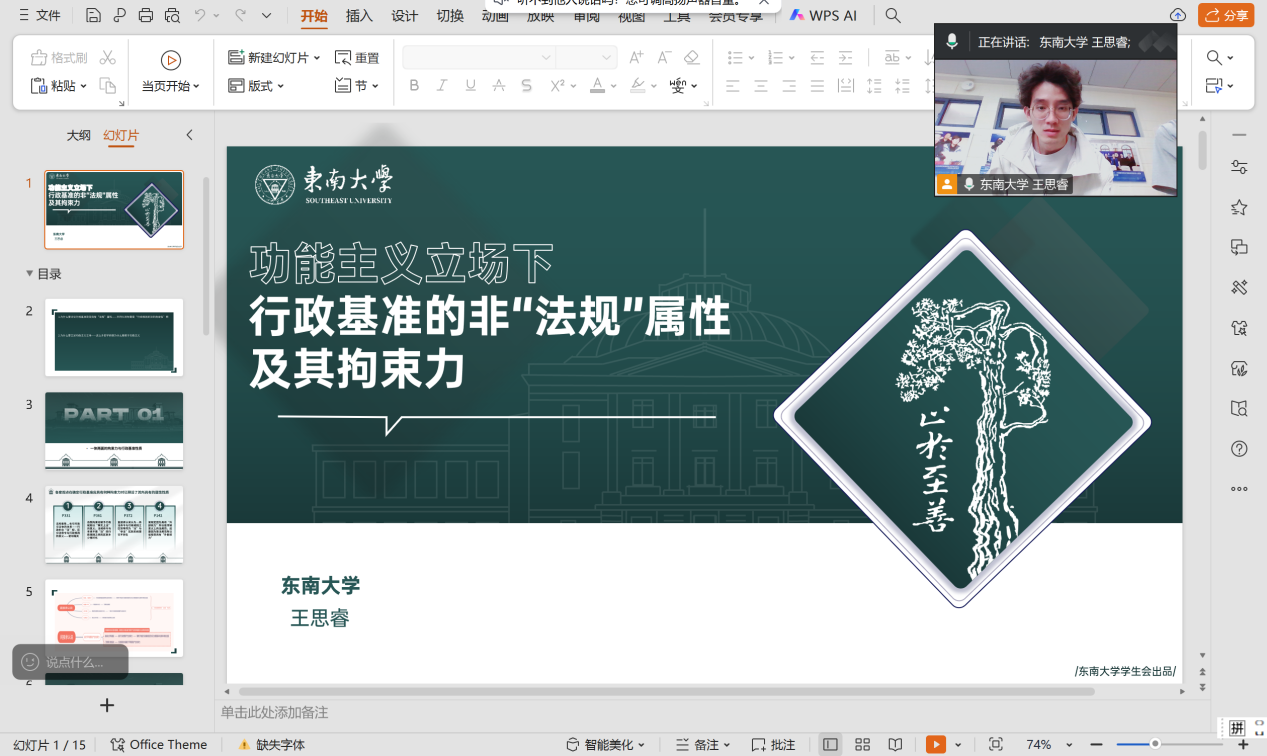Click the 重置 reset button
This screenshot has width=1267, height=756.
coord(357,58)
